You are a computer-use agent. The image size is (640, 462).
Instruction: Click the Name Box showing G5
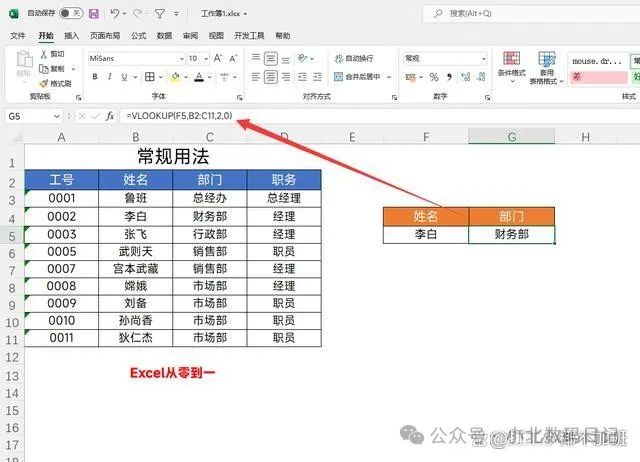click(33, 116)
